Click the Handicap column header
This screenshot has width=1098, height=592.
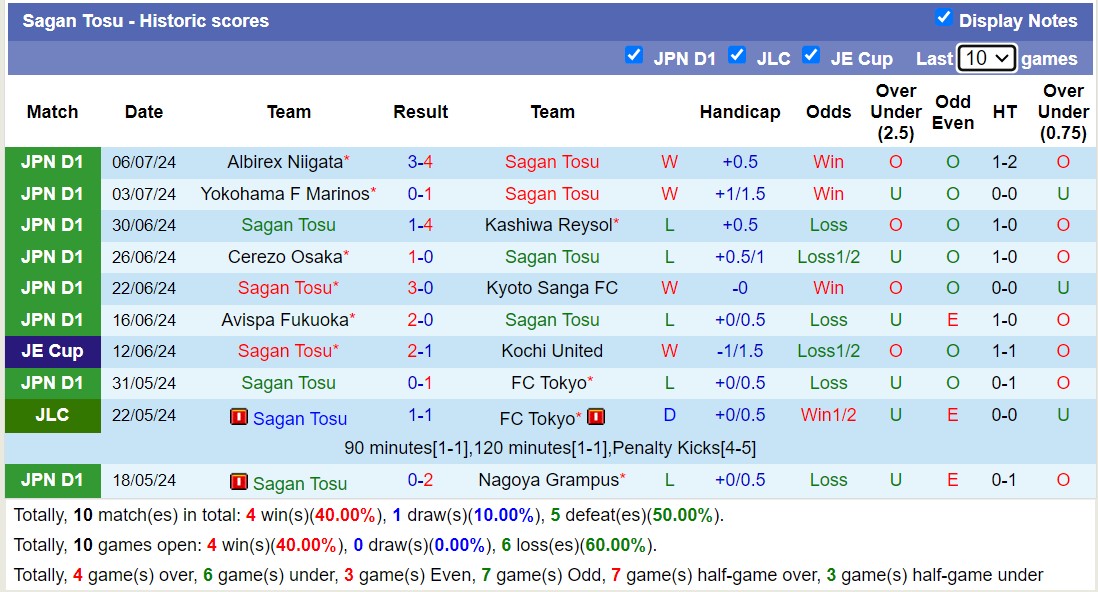click(x=740, y=112)
